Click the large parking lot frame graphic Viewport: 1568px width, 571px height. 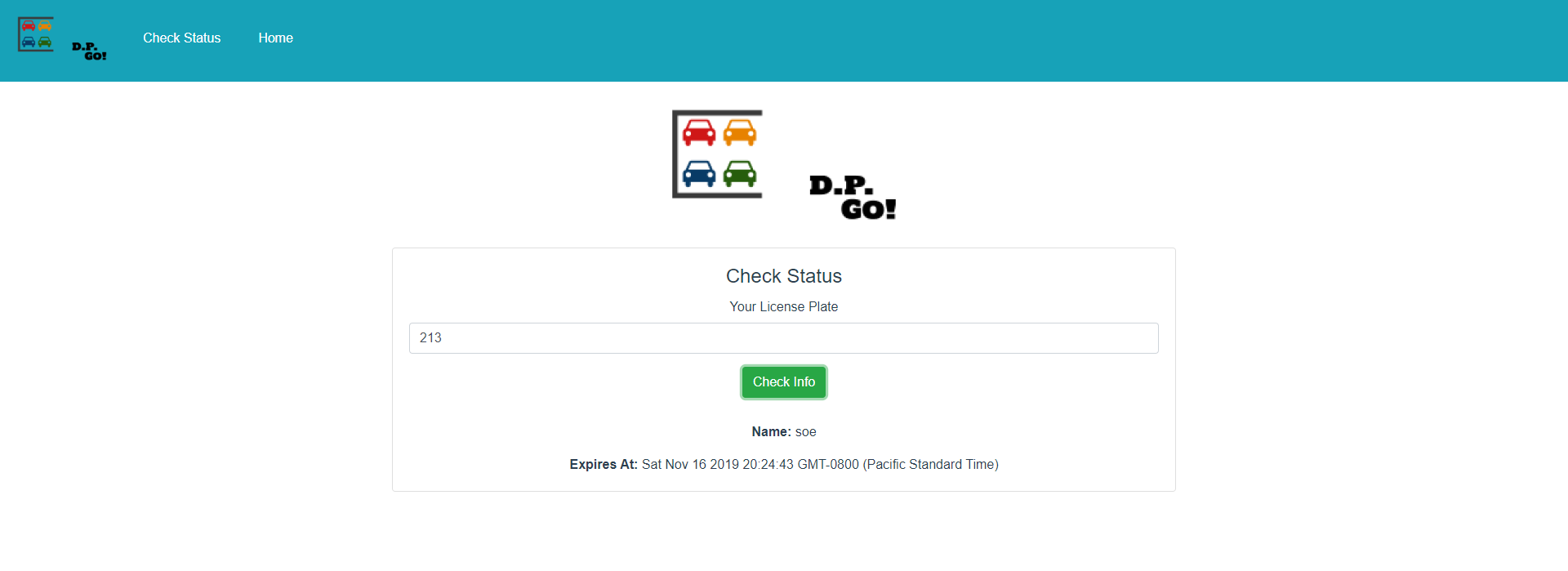coord(717,154)
